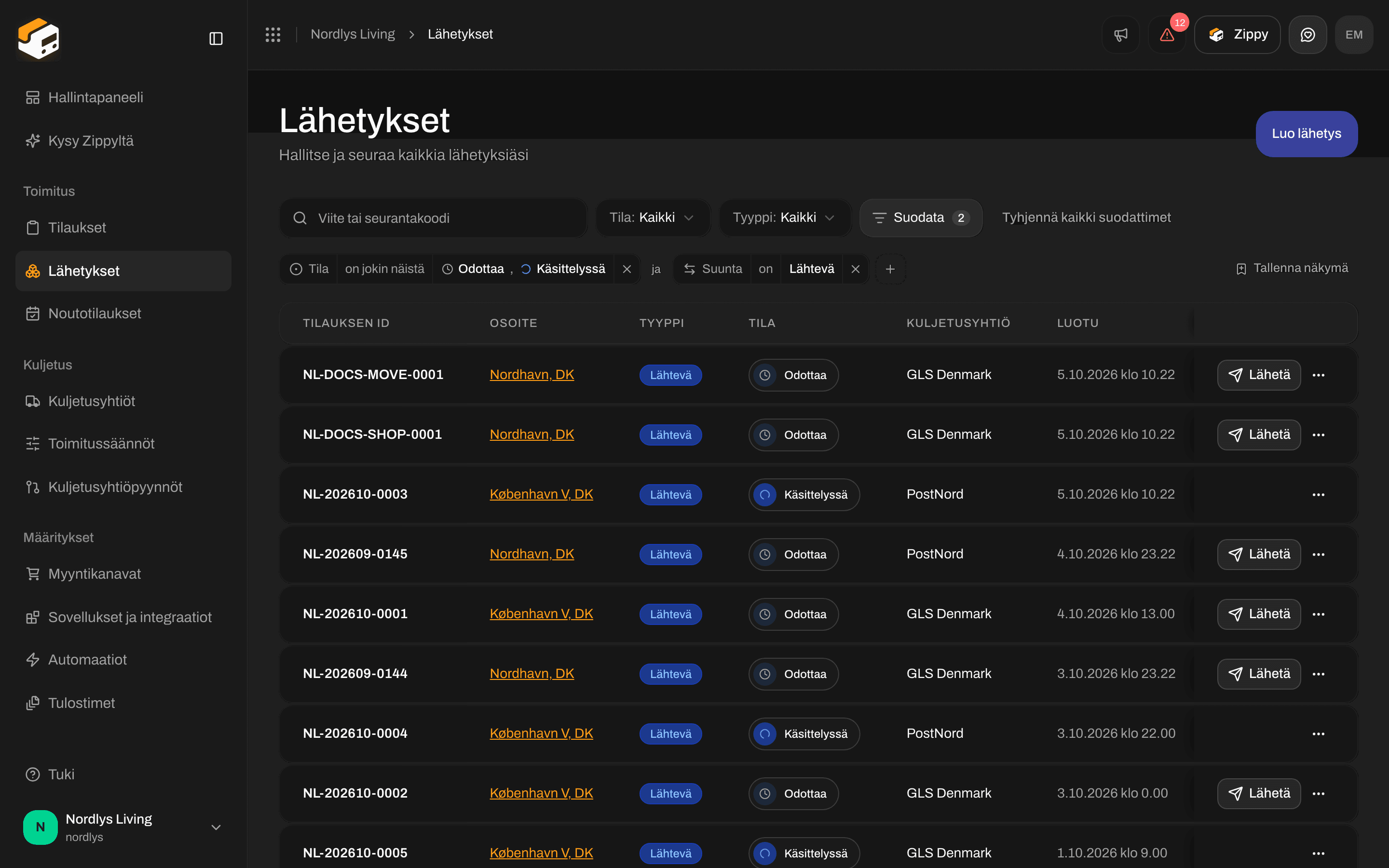Open the Suodata filter button

point(921,218)
